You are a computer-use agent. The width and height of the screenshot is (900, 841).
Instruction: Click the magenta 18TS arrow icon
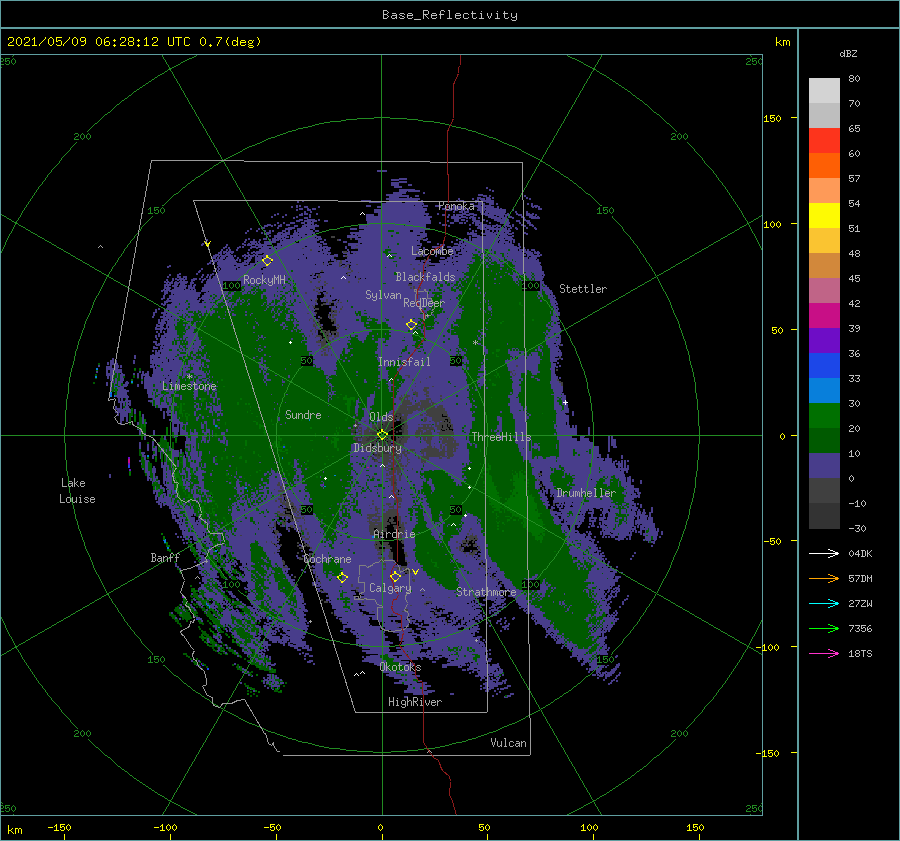click(x=824, y=653)
